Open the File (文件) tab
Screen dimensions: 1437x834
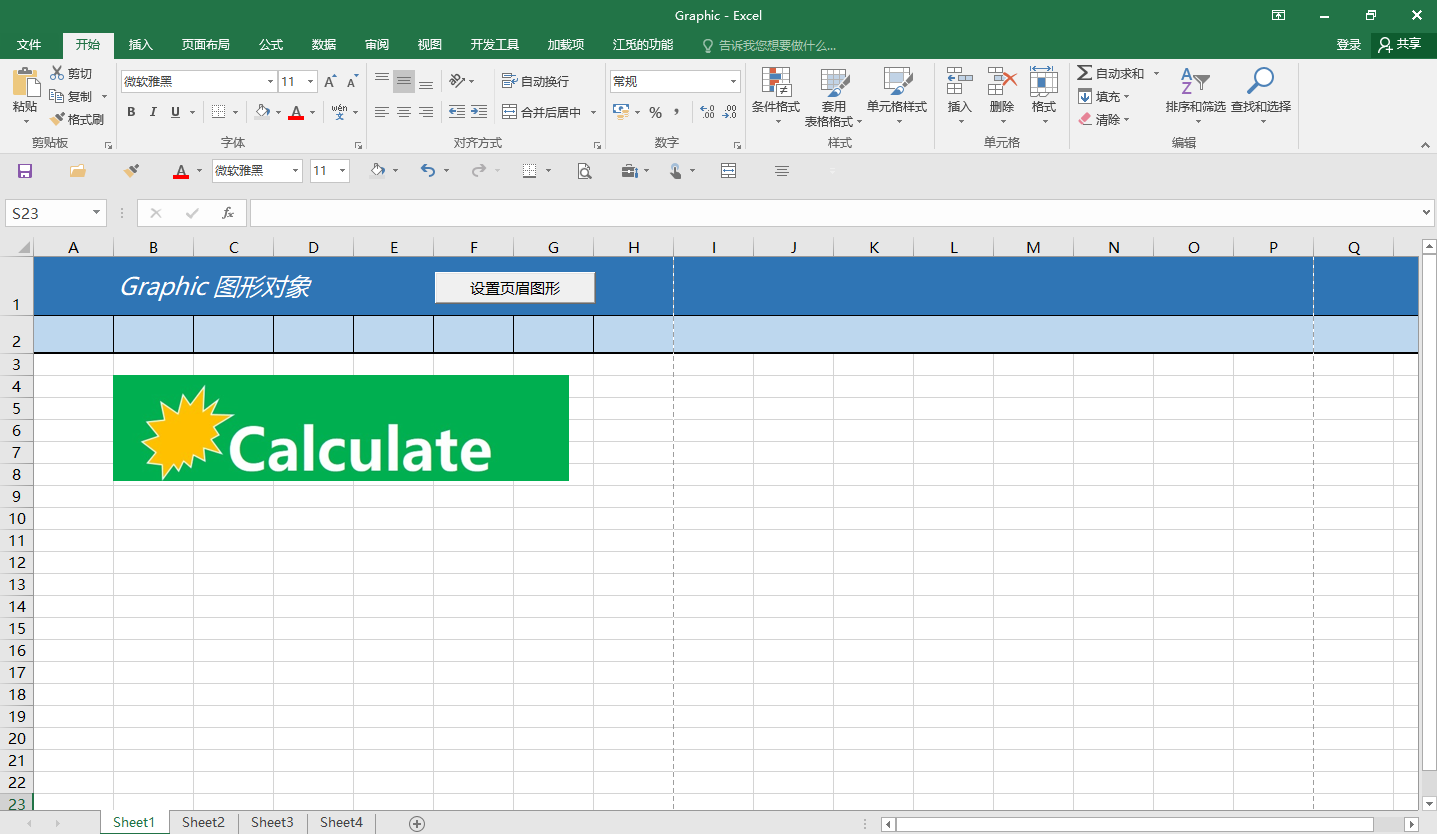[x=29, y=45]
